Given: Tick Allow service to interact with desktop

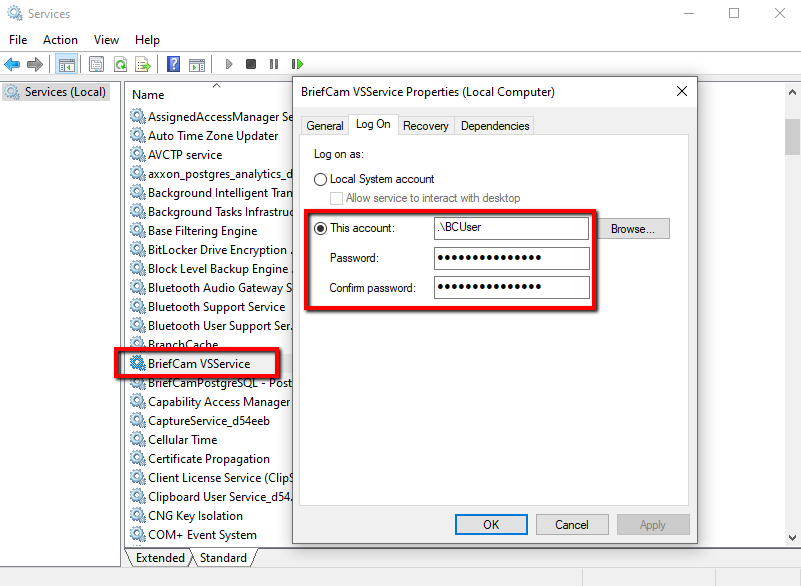Looking at the screenshot, I should (336, 198).
